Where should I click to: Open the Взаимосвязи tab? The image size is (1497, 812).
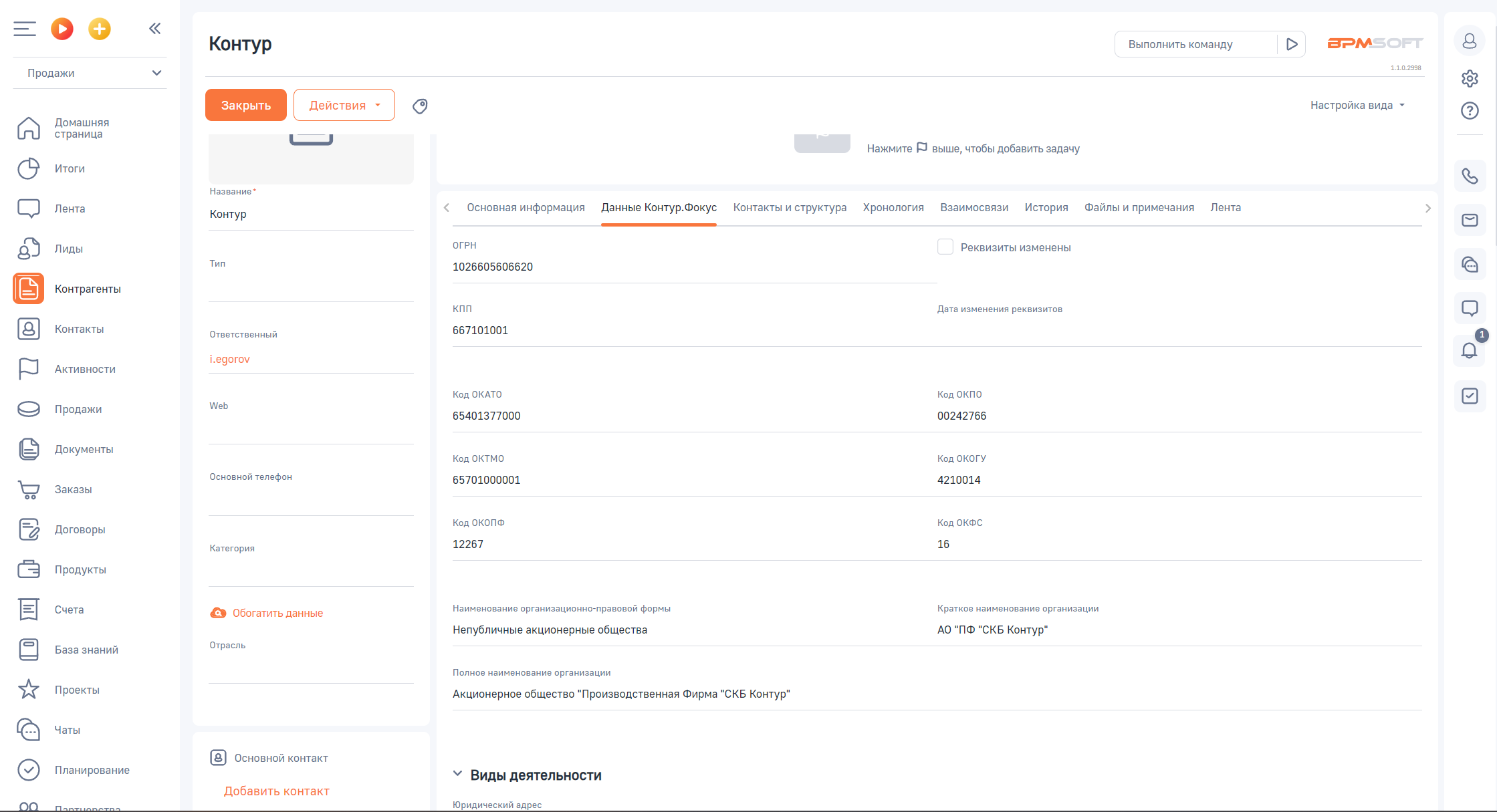coord(974,208)
